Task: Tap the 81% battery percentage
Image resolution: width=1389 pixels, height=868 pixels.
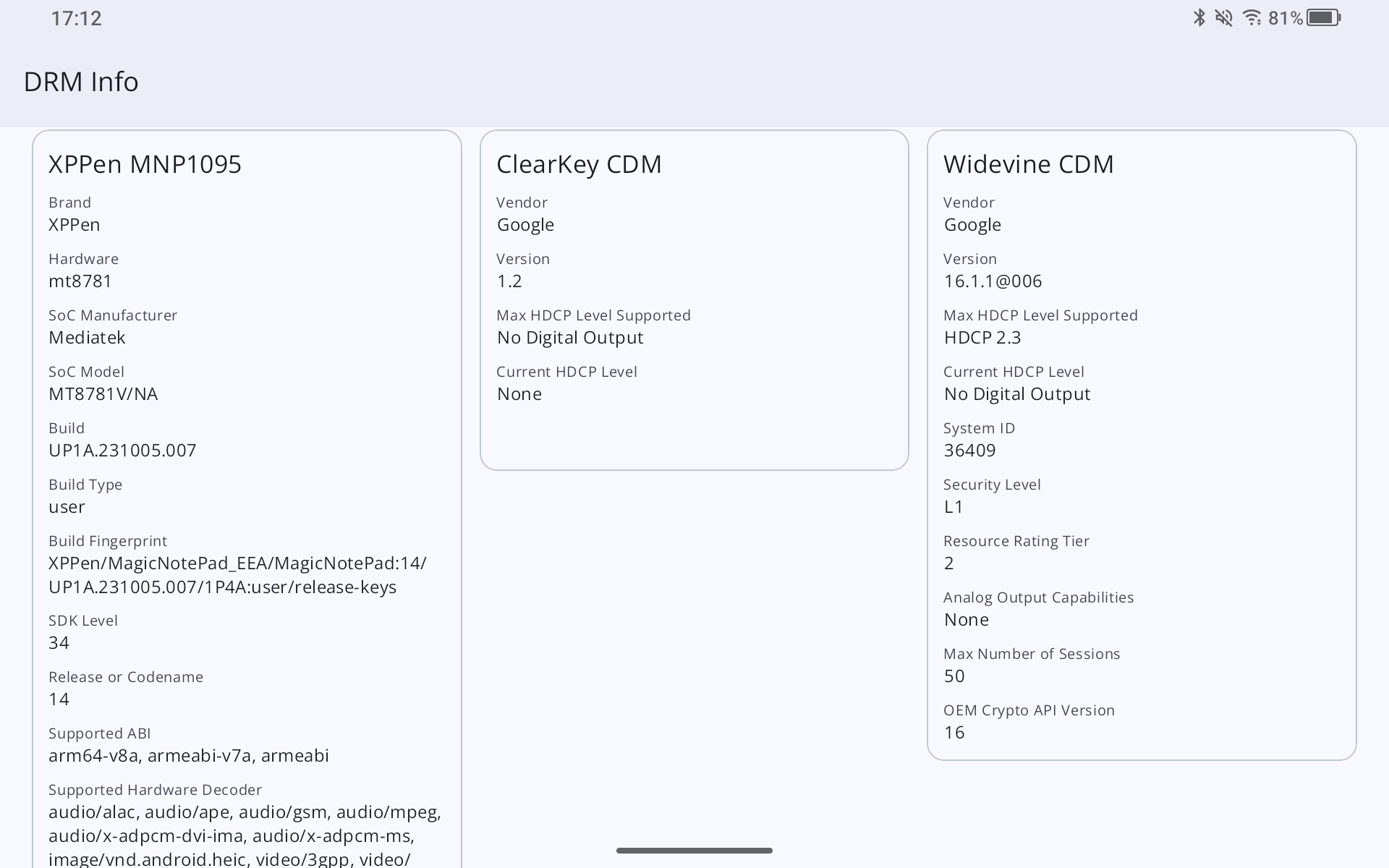Action: [x=1286, y=18]
